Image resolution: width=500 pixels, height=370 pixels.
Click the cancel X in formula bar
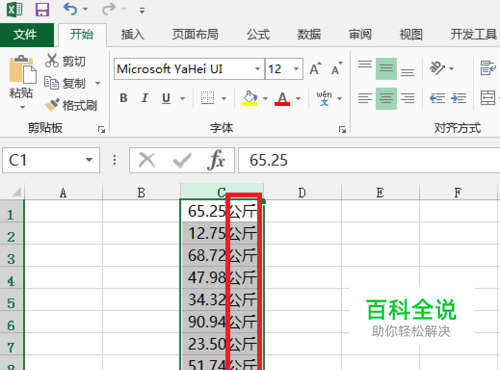click(x=147, y=160)
